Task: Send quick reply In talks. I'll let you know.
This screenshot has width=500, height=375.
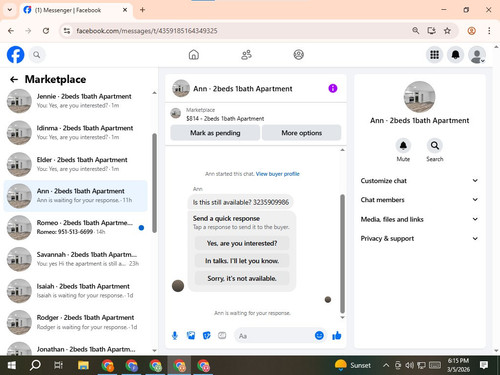Action: tap(242, 261)
